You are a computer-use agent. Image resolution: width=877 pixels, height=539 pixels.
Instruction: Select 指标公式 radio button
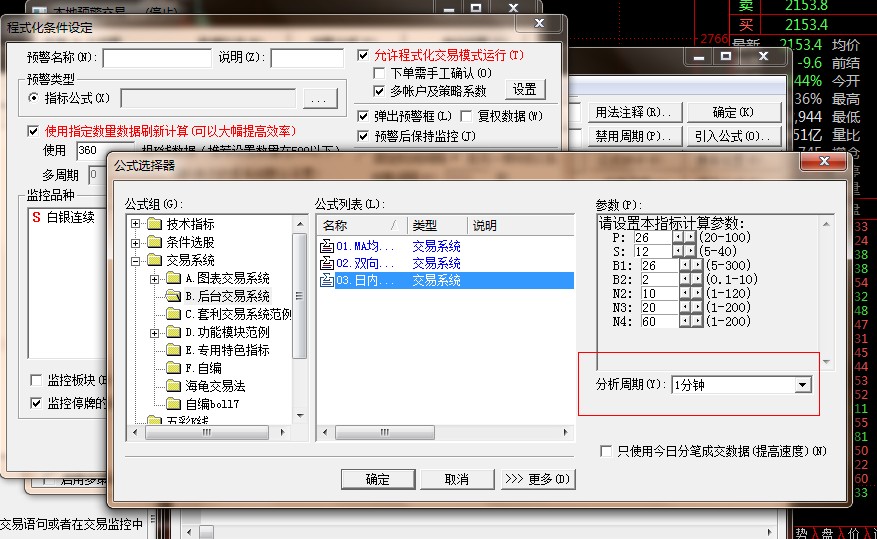point(34,98)
